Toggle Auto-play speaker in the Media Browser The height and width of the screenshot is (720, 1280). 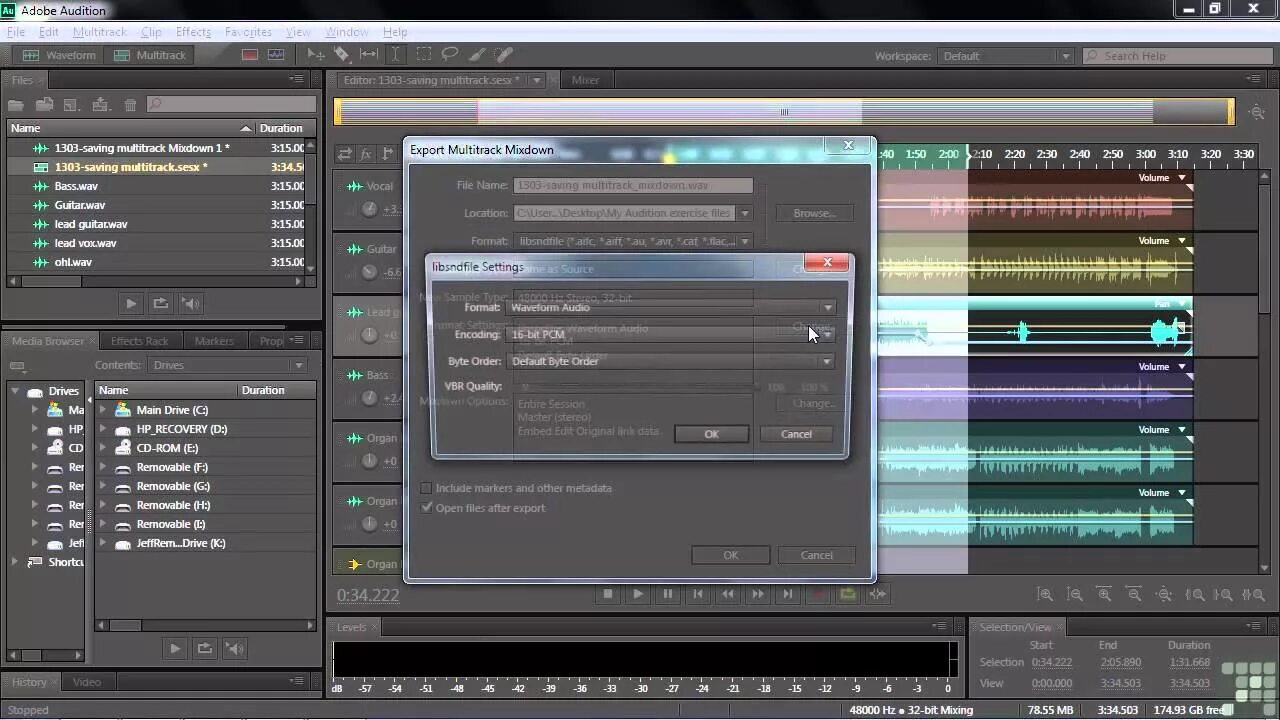235,648
